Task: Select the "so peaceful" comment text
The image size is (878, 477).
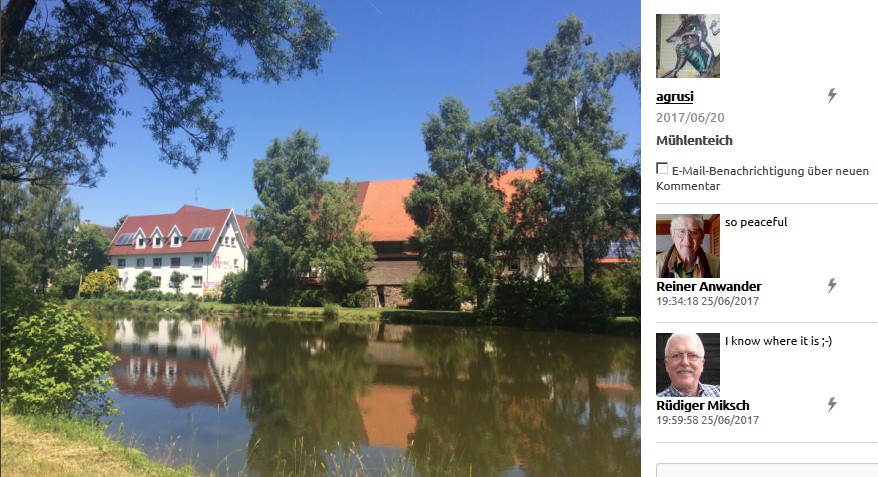Action: tap(756, 222)
